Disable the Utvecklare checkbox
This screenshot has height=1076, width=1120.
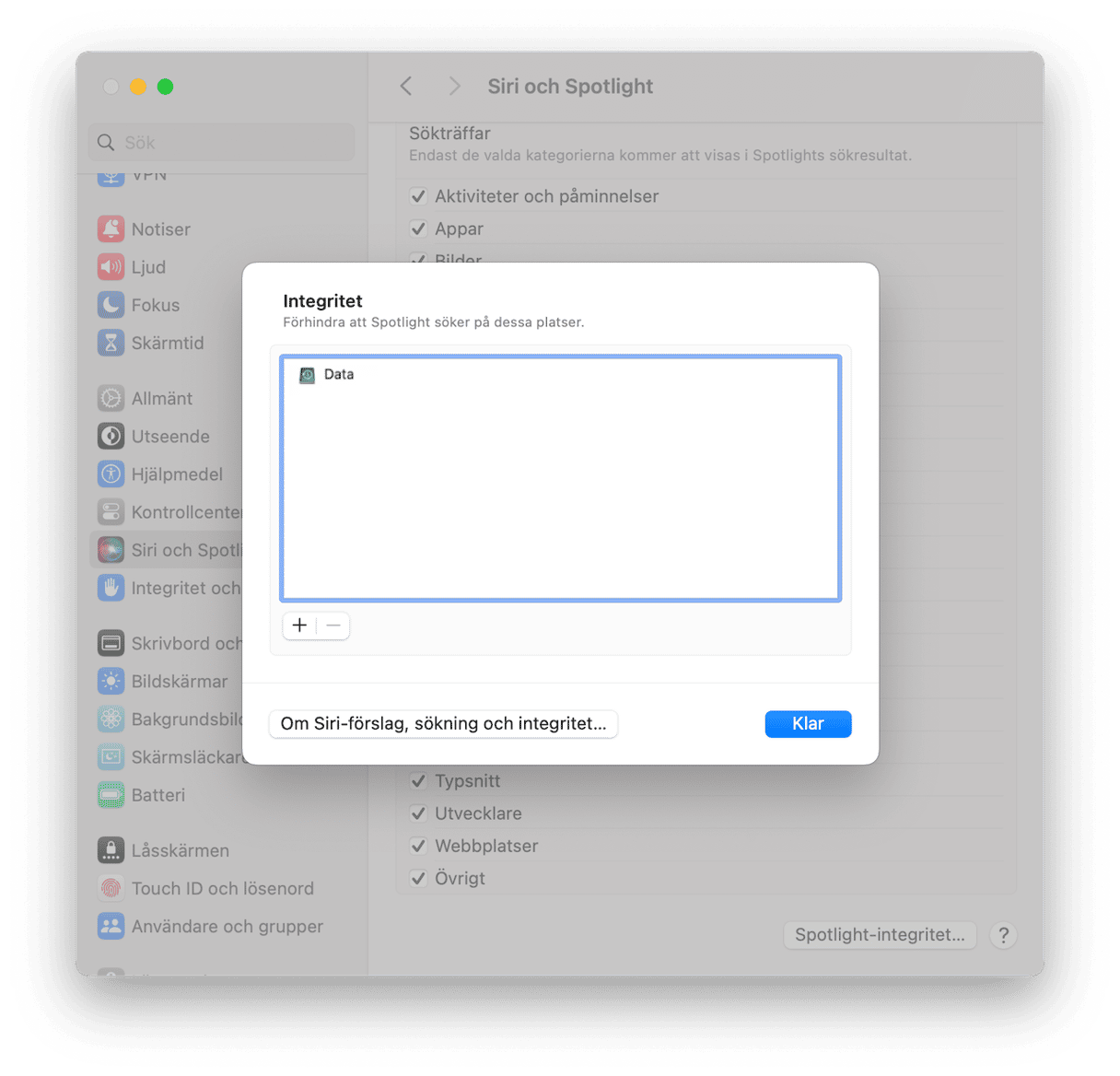point(418,813)
